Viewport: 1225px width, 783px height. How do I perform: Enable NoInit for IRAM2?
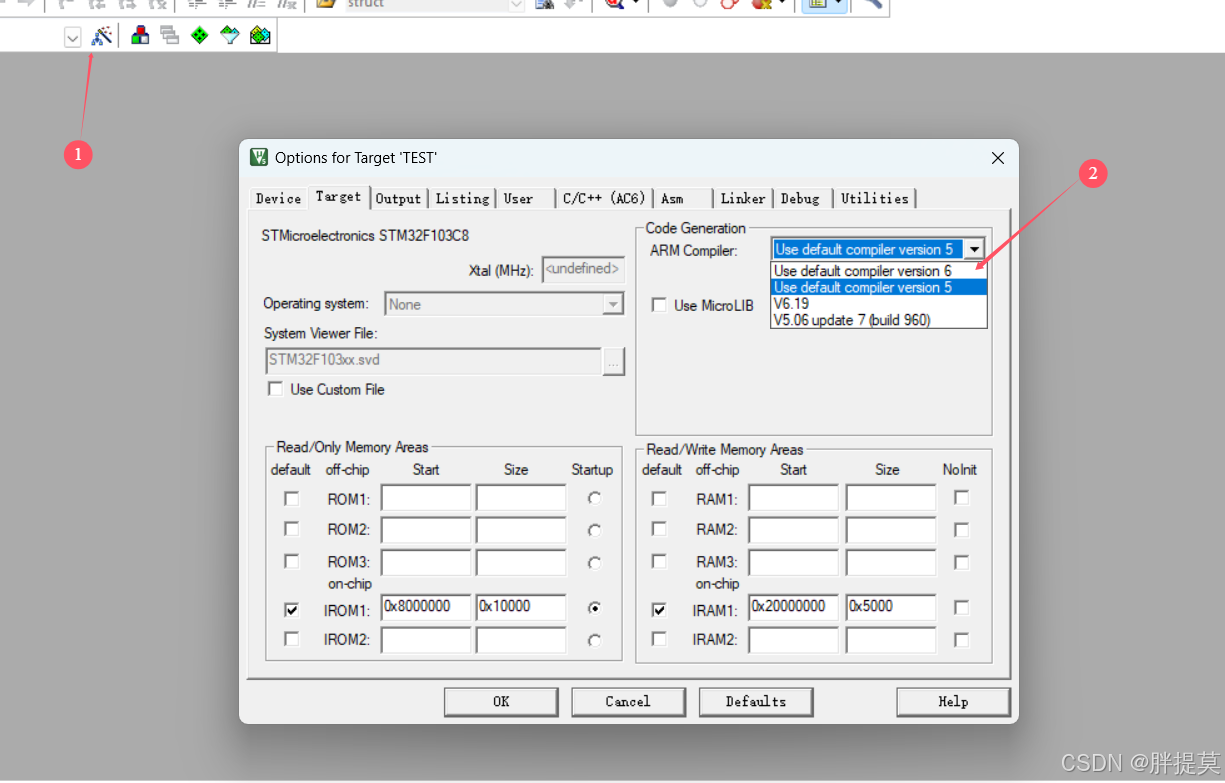[961, 639]
